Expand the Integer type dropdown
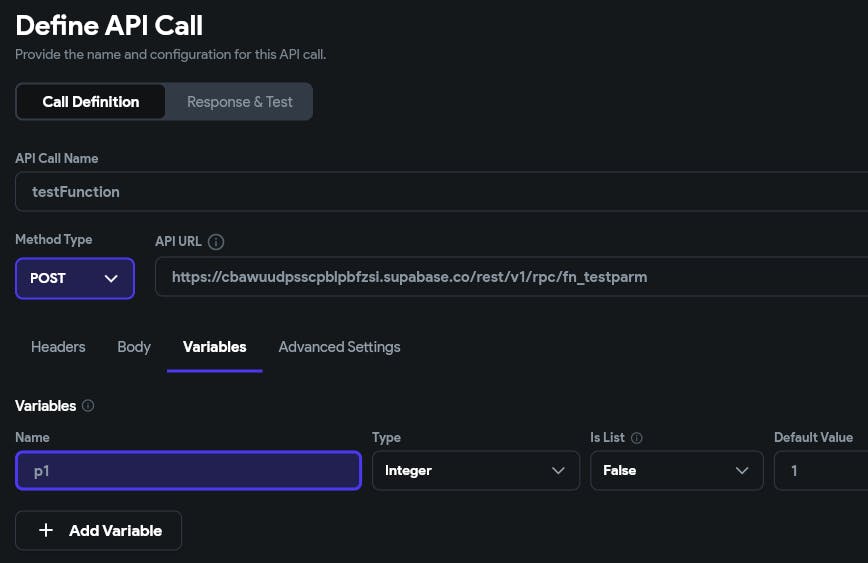Image resolution: width=868 pixels, height=563 pixels. pyautogui.click(x=475, y=470)
